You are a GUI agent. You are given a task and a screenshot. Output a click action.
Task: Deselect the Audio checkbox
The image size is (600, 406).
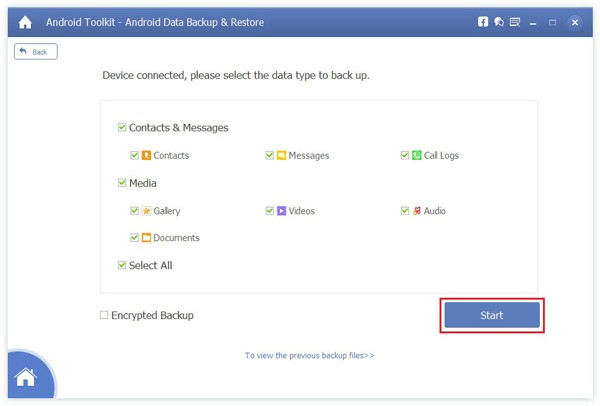[x=405, y=211]
